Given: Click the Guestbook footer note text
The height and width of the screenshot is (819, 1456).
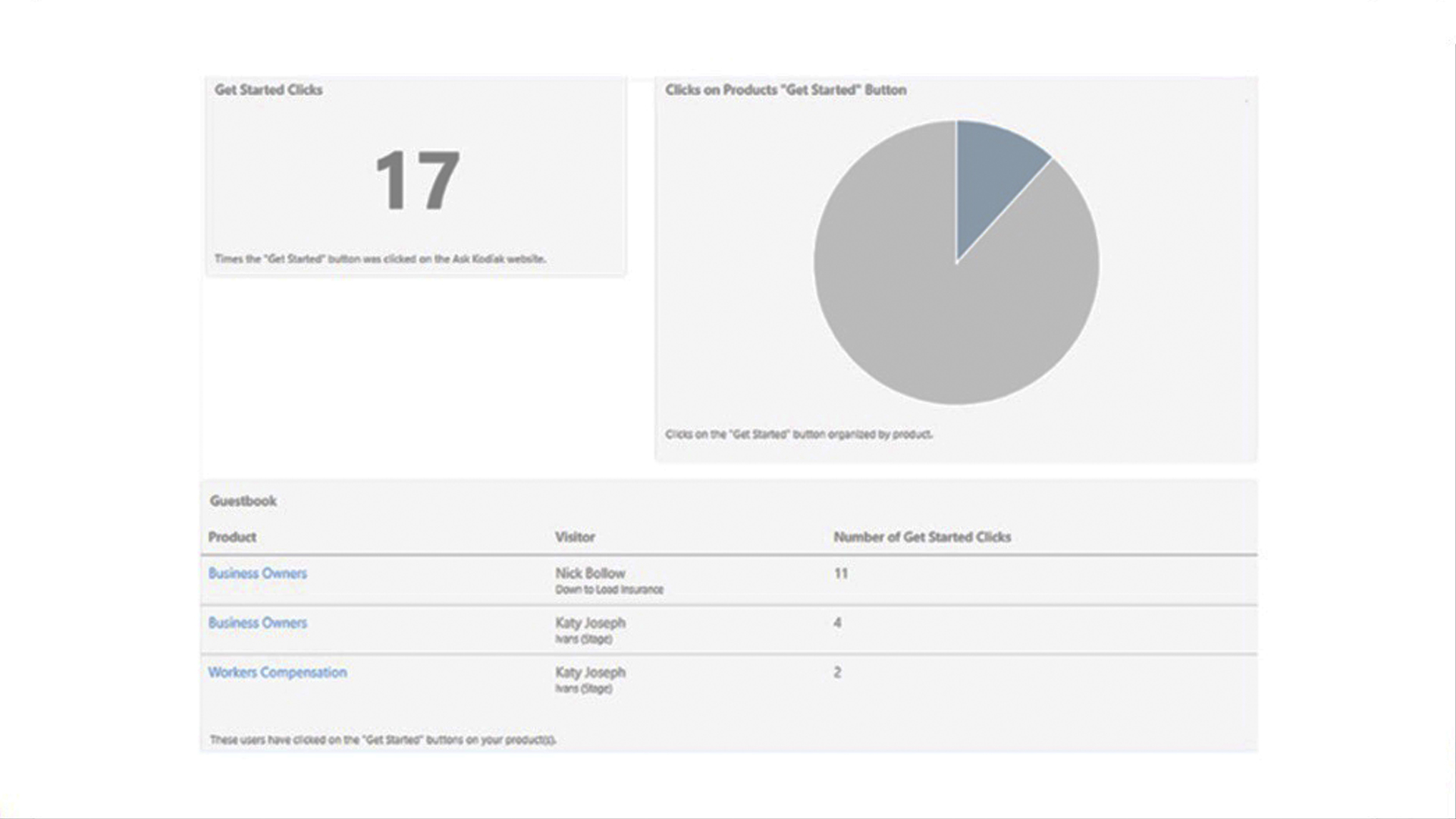Looking at the screenshot, I should click(x=383, y=739).
